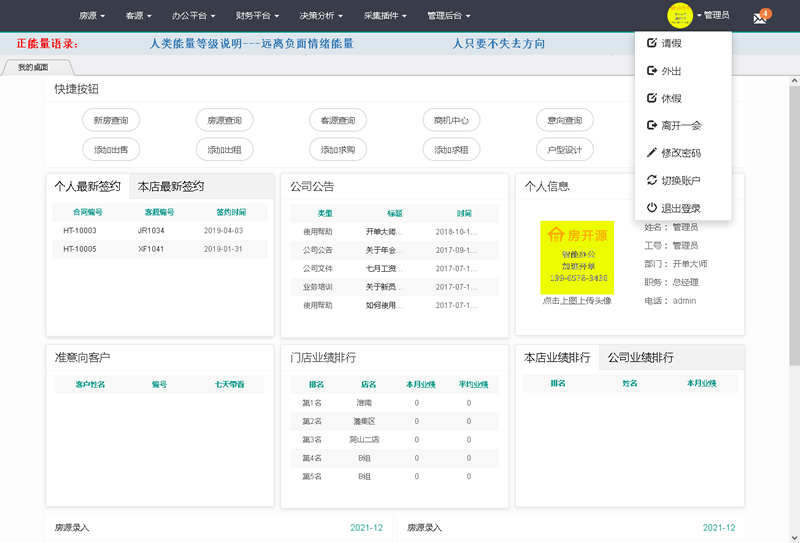This screenshot has height=543, width=800.
Task: Open contract HT-10003 row
Action: [80, 230]
